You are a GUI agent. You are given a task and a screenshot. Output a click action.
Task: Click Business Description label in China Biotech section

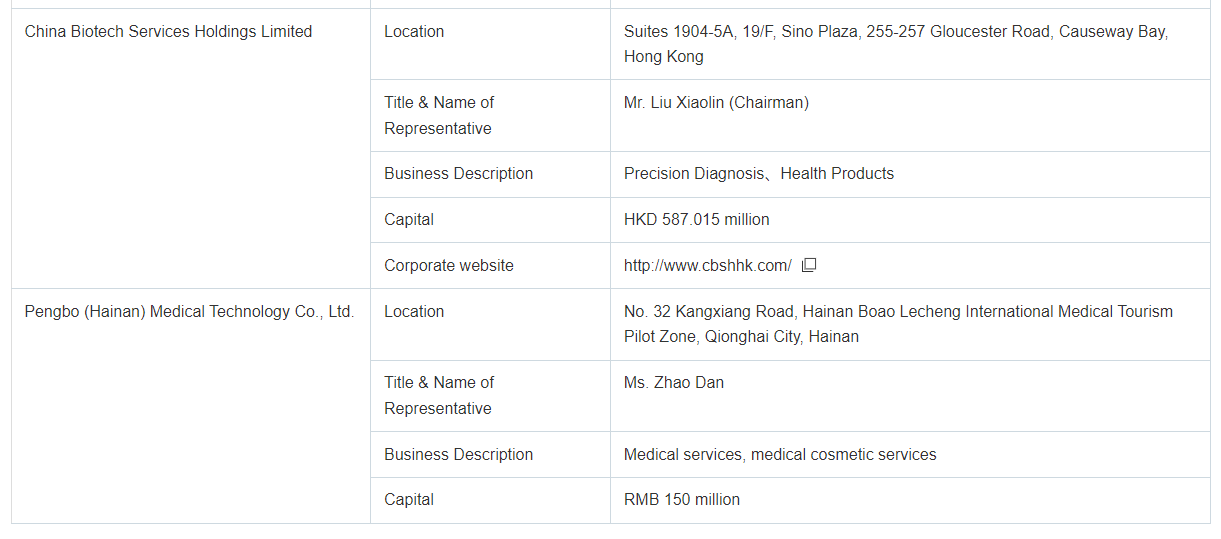[458, 174]
